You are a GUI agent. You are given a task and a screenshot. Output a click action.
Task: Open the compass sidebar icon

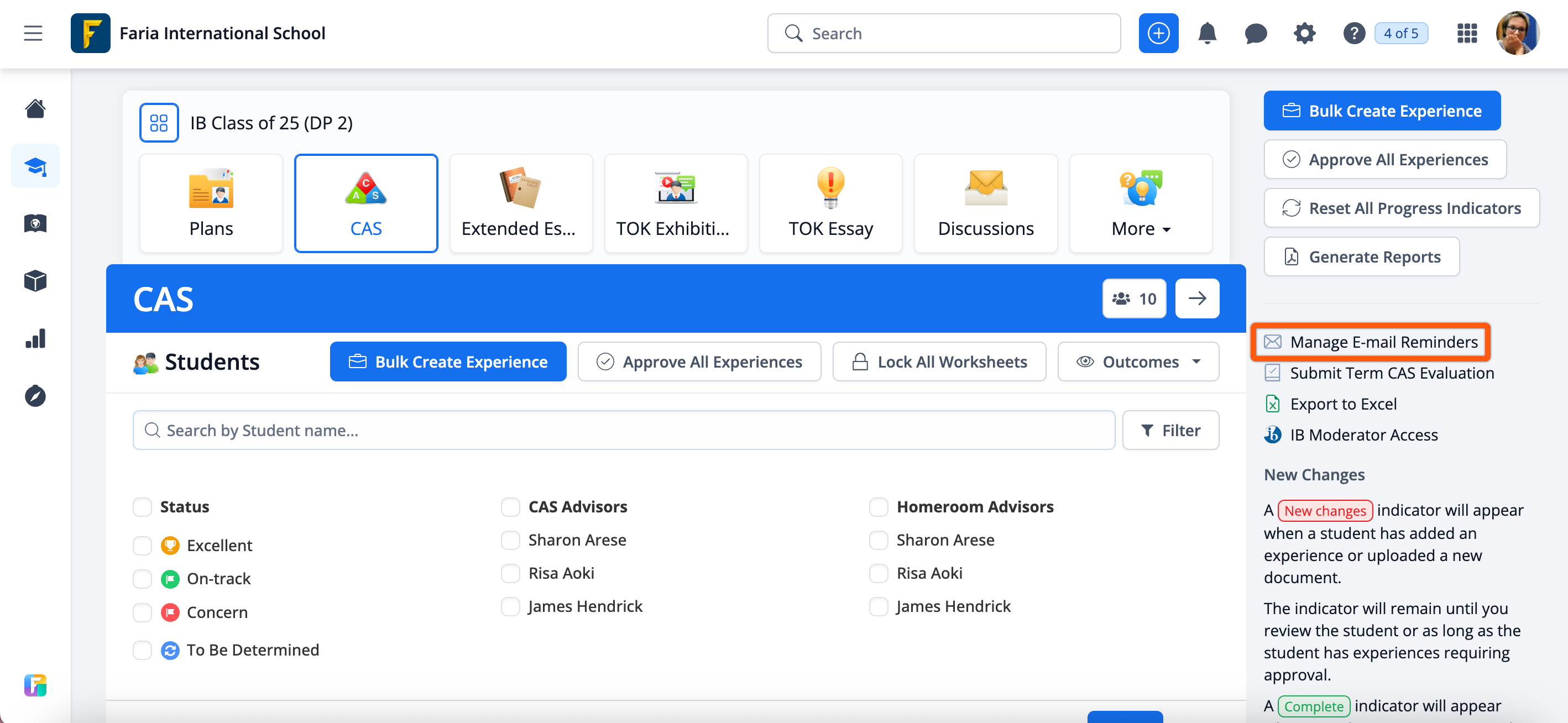click(35, 396)
